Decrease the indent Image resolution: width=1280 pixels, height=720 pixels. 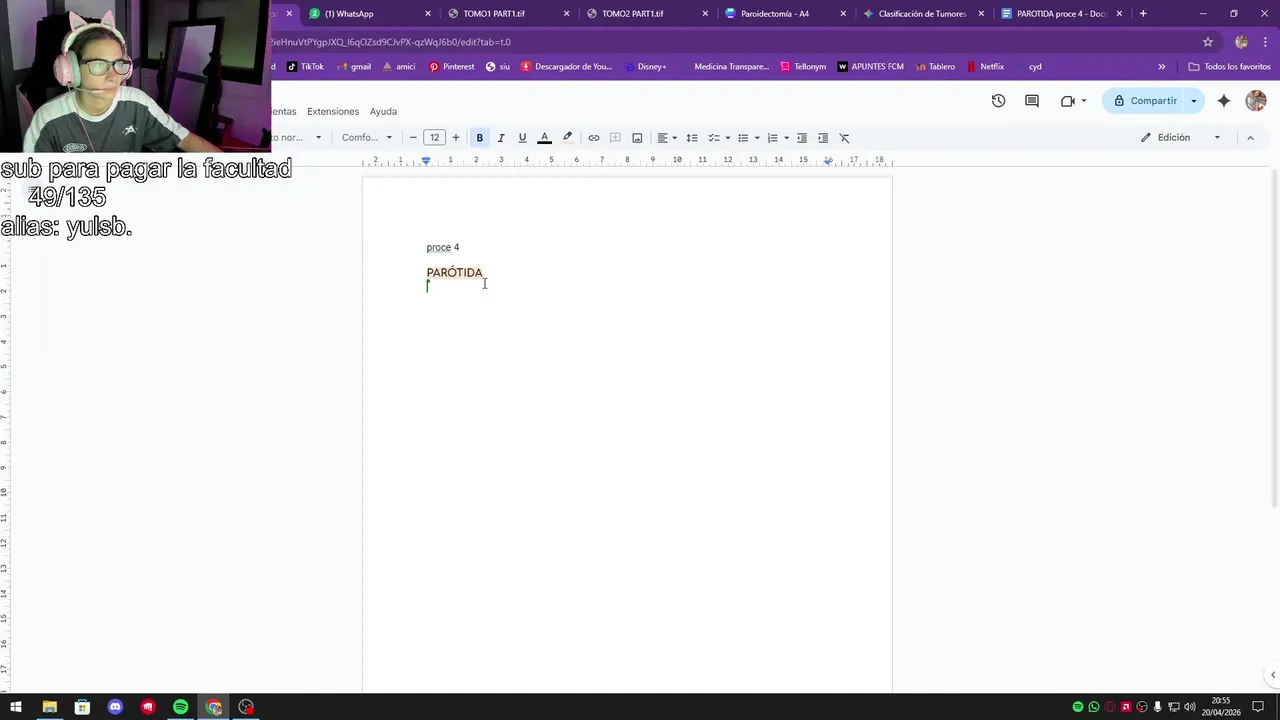802,138
